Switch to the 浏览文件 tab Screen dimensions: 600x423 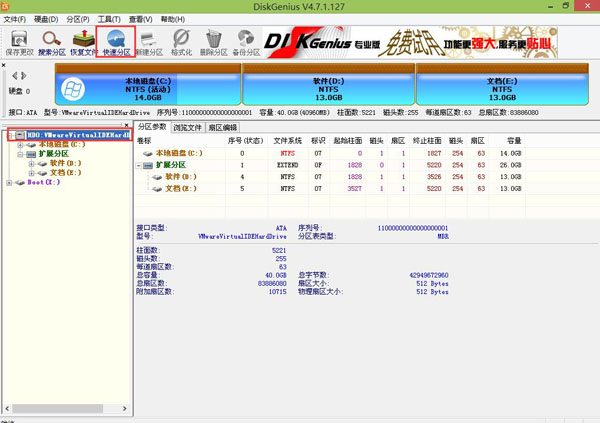pos(187,128)
